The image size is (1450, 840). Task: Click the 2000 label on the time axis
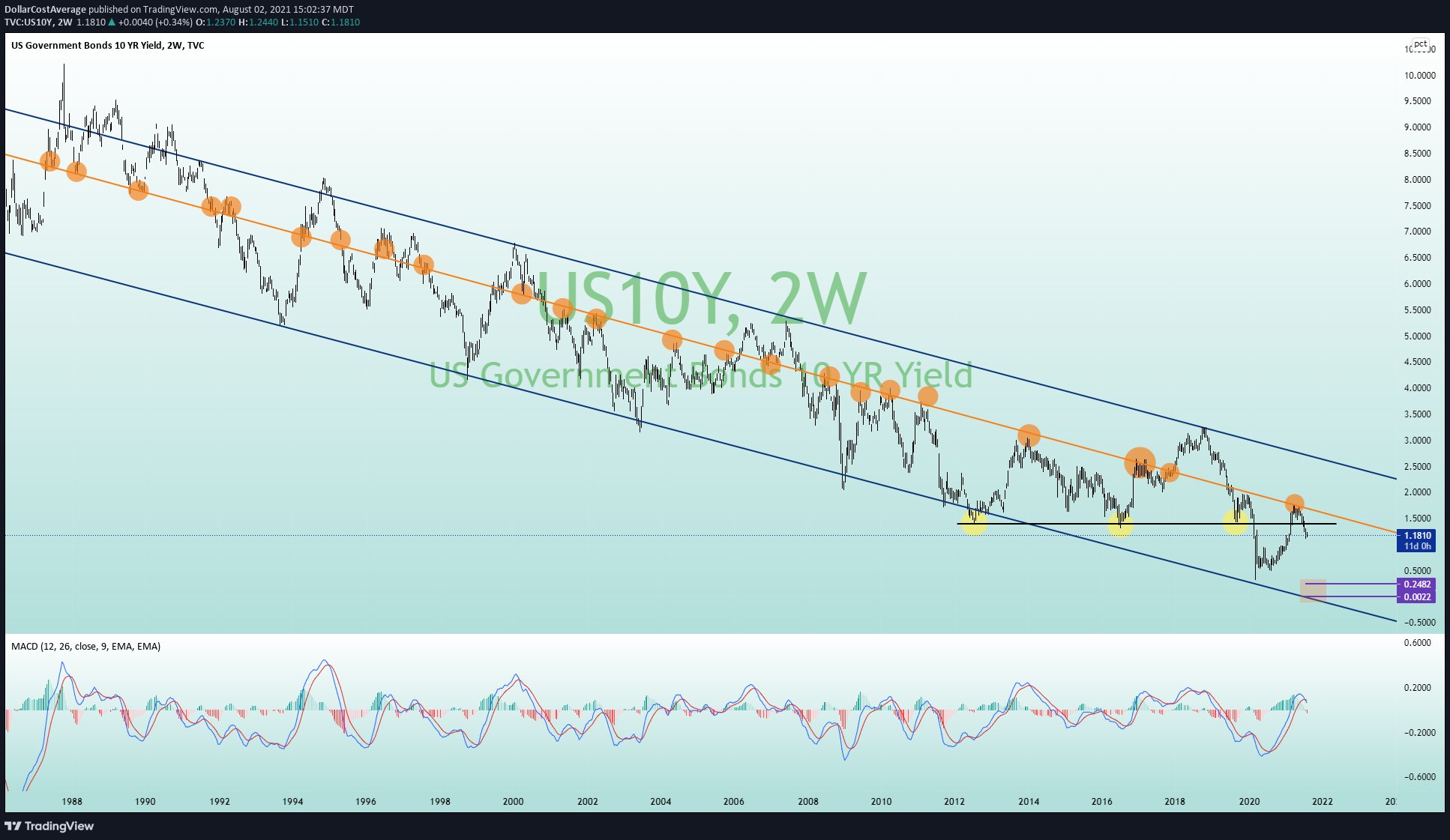(x=513, y=801)
